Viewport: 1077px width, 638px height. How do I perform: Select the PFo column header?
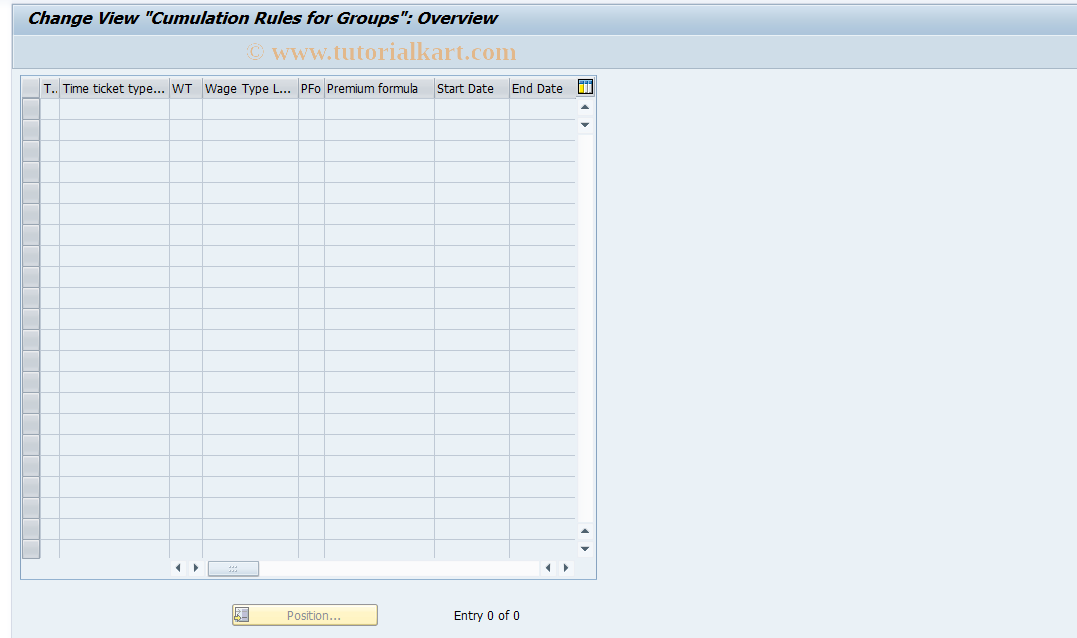(311, 89)
